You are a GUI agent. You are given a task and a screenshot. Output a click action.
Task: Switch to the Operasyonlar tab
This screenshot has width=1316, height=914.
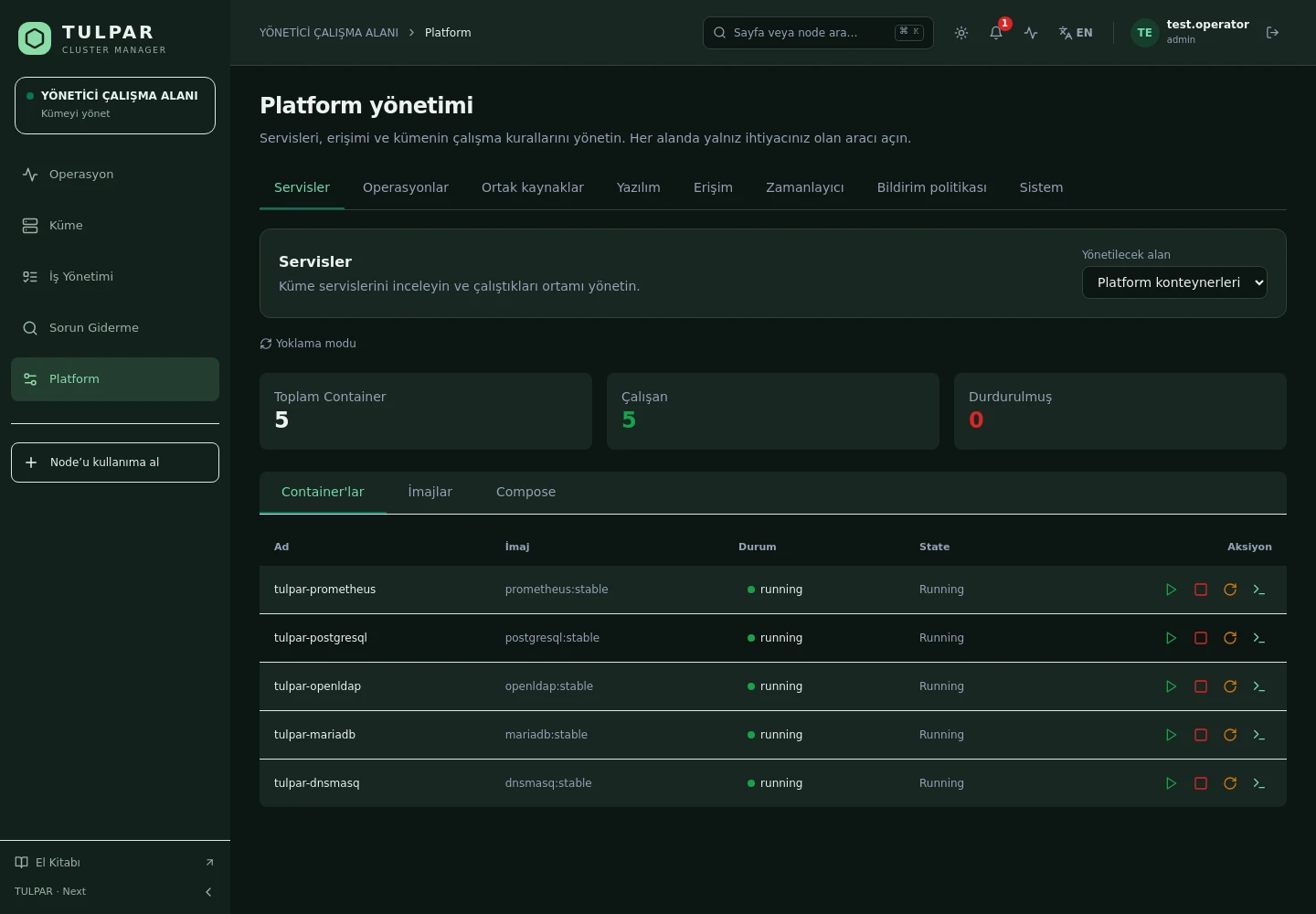pyautogui.click(x=406, y=187)
